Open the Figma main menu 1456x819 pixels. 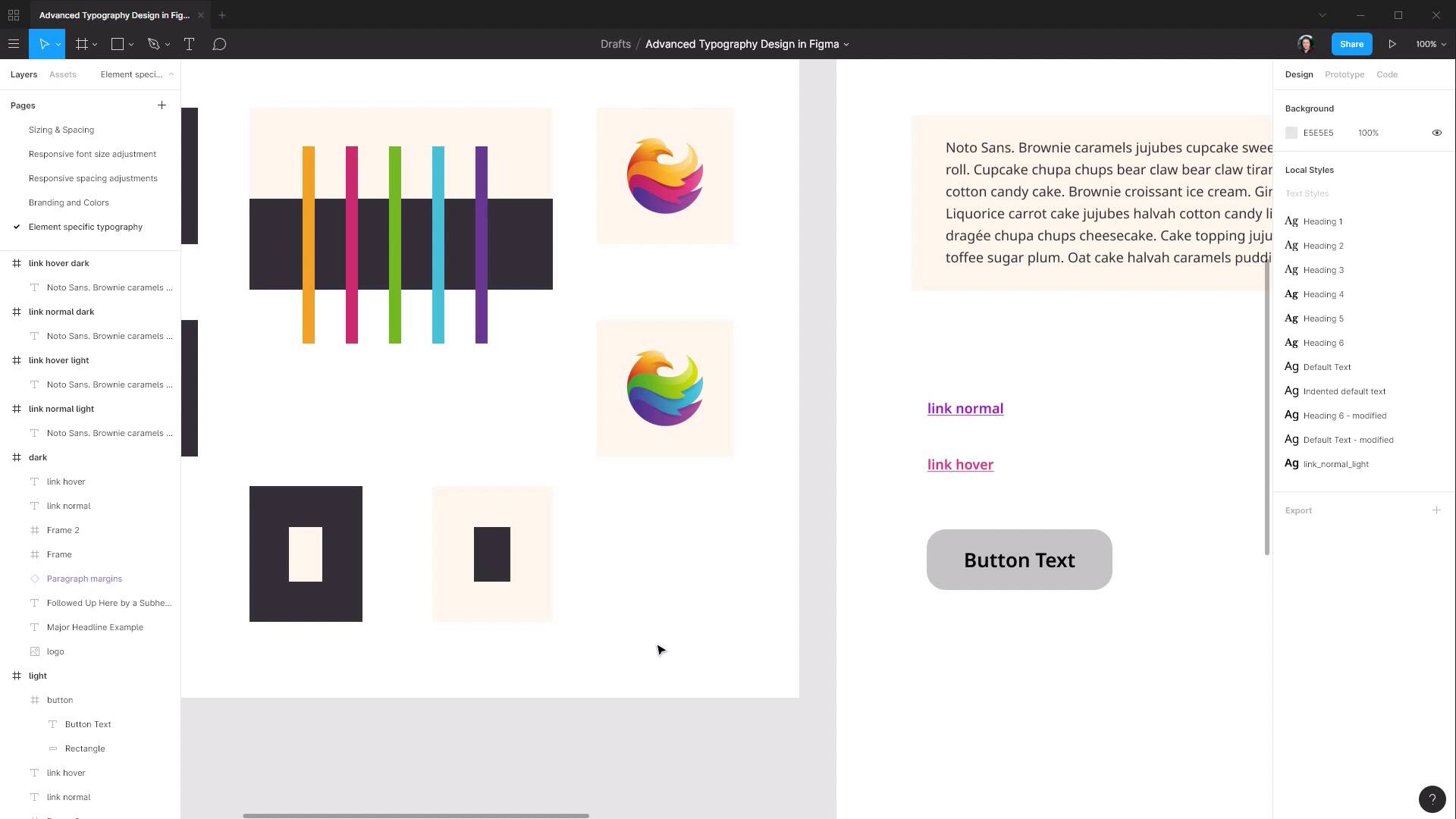tap(14, 44)
